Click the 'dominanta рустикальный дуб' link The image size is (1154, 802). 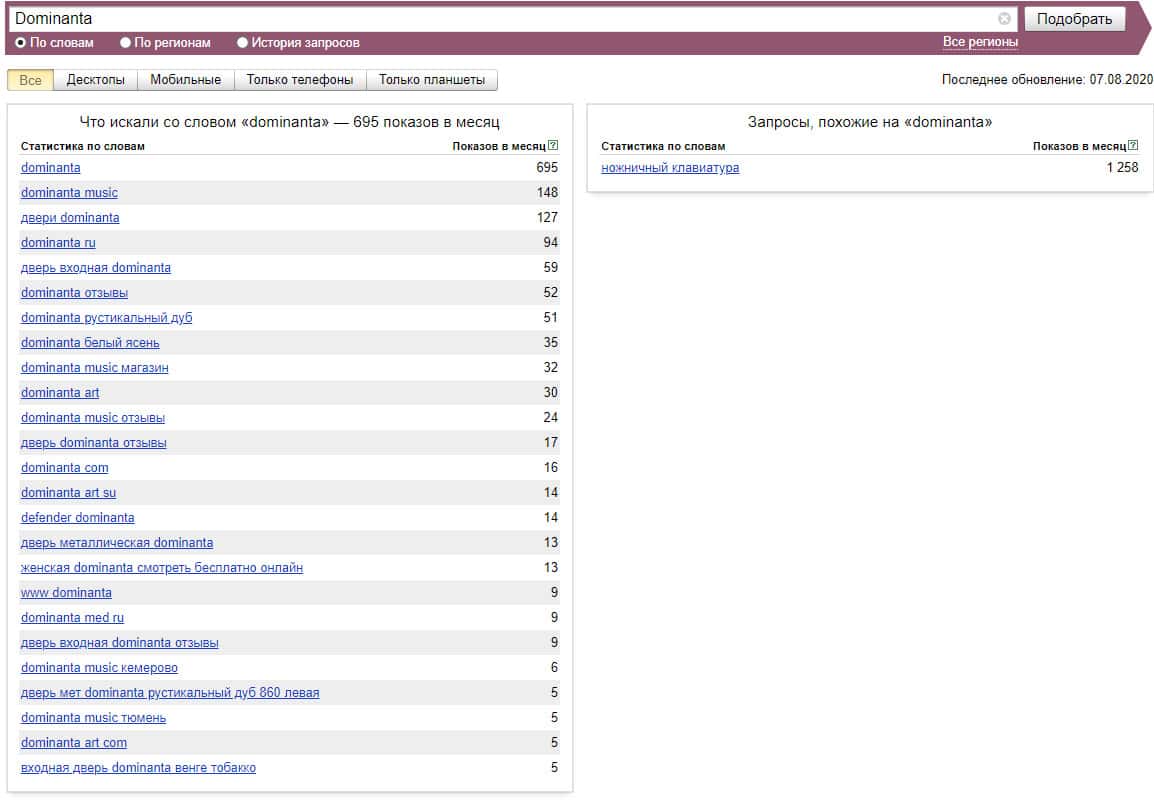coord(106,318)
